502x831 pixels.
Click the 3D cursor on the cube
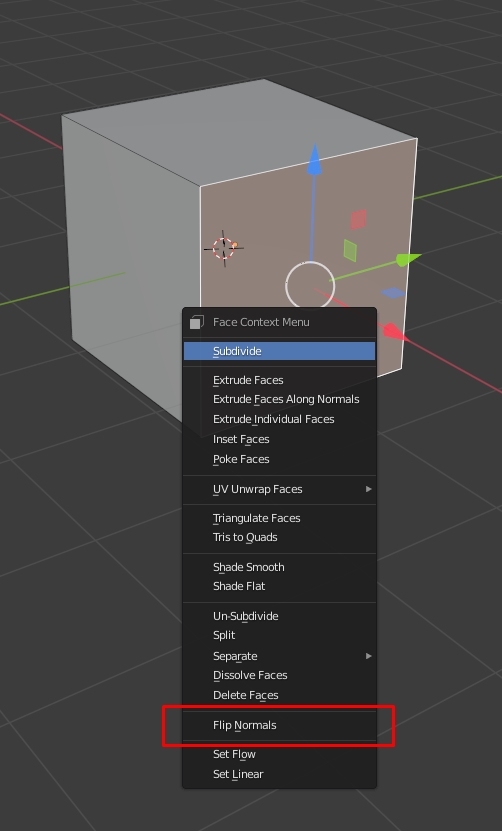click(224, 248)
